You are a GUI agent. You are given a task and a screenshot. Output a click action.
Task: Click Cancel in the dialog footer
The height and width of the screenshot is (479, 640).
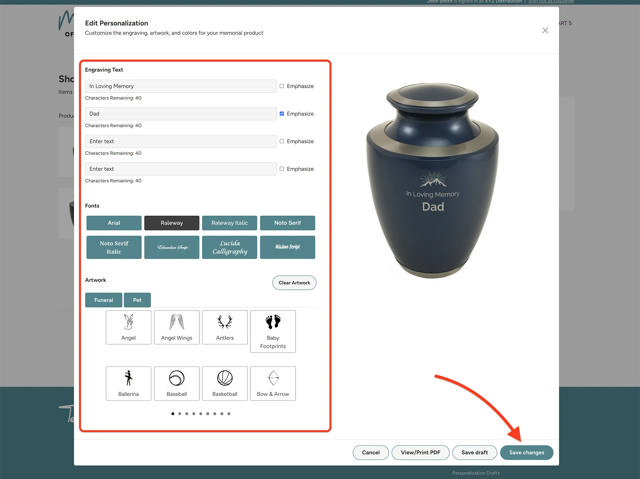371,452
